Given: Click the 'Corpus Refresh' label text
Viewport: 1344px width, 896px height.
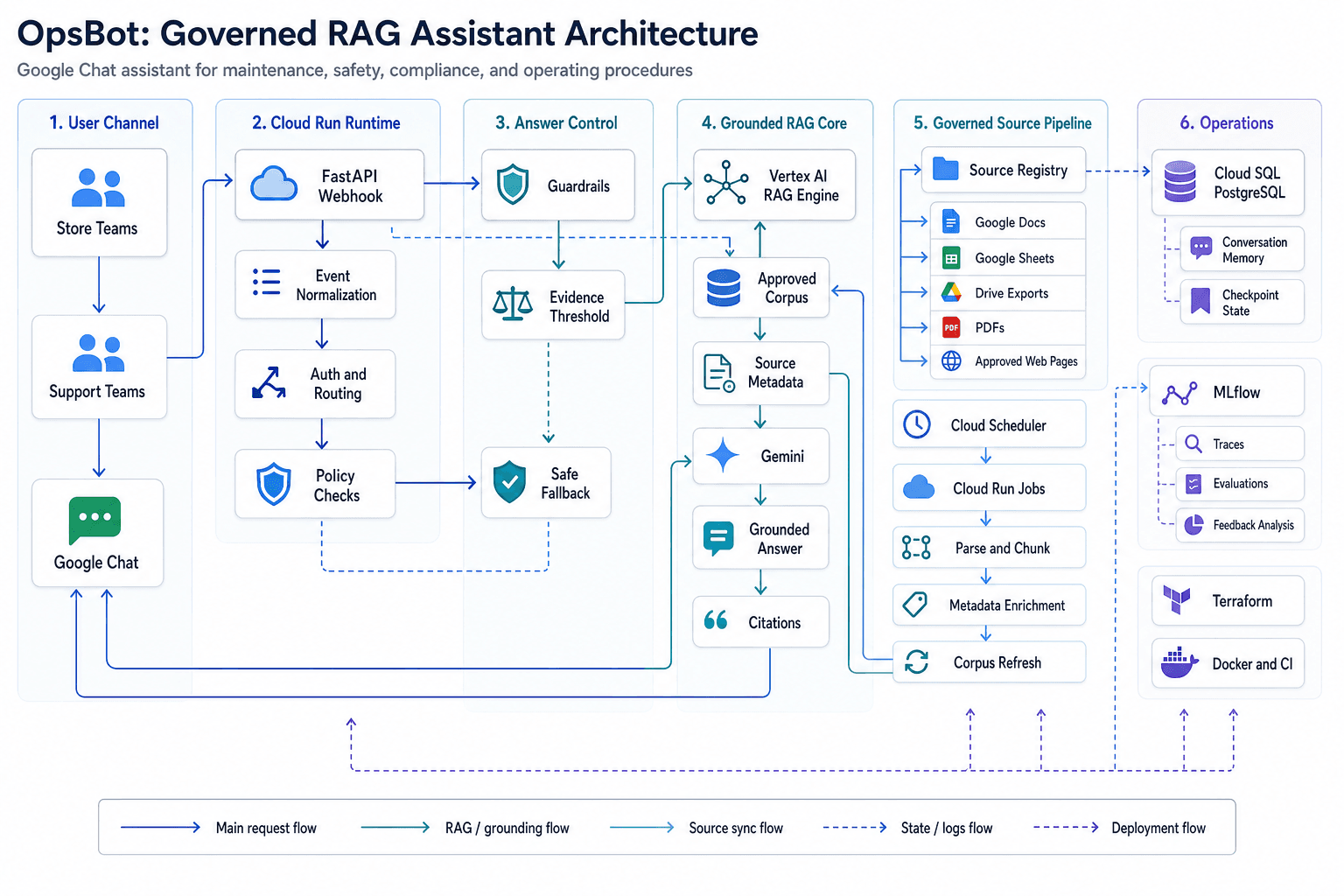Looking at the screenshot, I should point(997,662).
